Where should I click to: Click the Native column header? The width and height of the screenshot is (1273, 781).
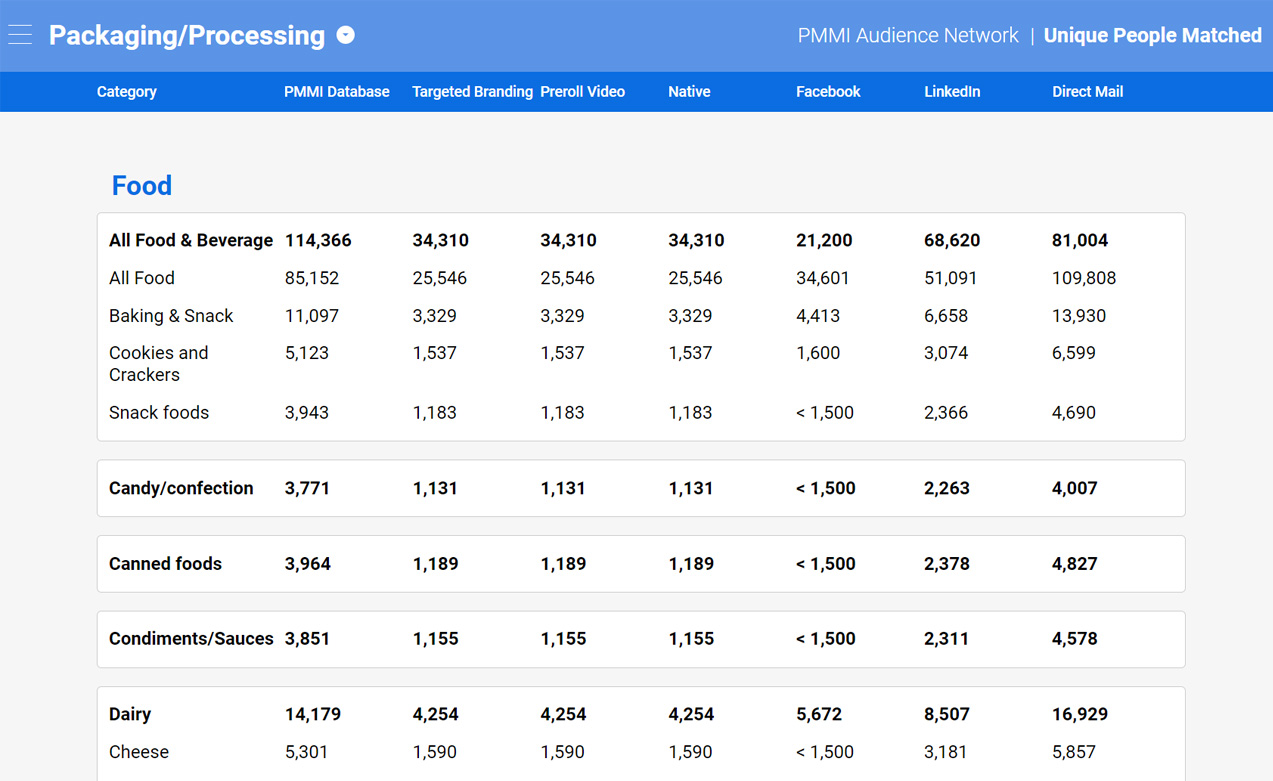(689, 92)
